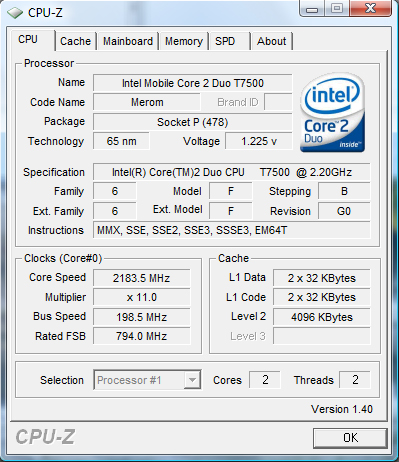This screenshot has height=462, width=399.
Task: Click the Core Speed 2183.5 MHz value
Action: pos(142,278)
